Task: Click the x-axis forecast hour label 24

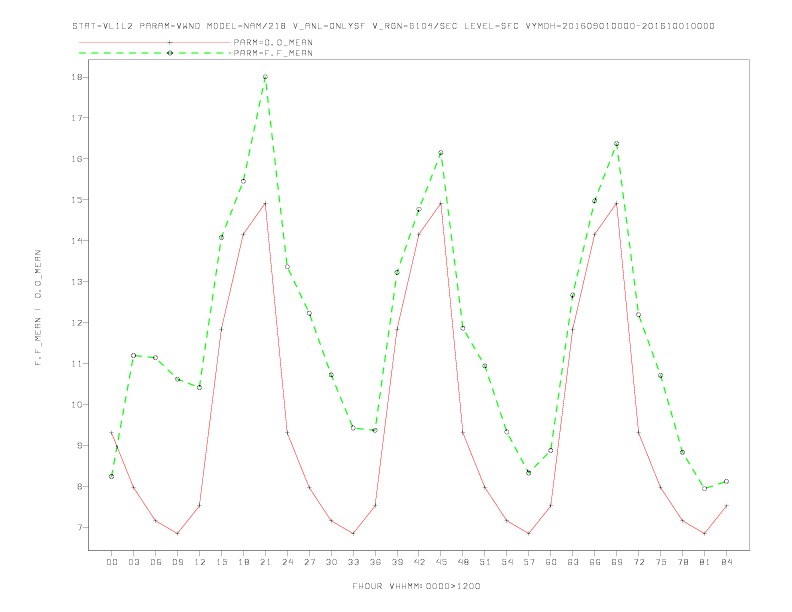Action: [x=287, y=562]
